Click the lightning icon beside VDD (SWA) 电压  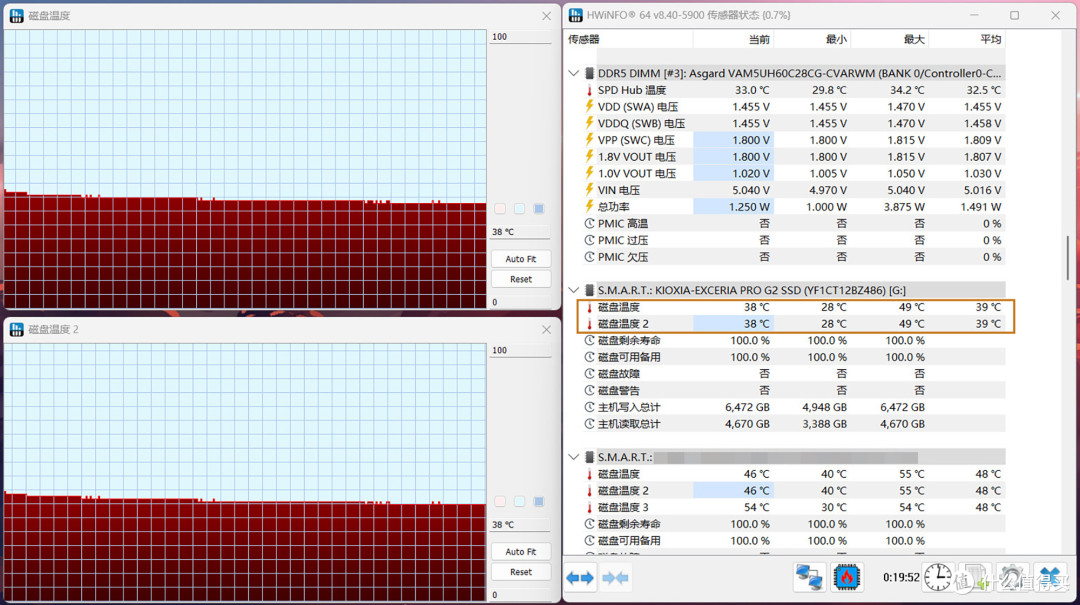(x=590, y=107)
